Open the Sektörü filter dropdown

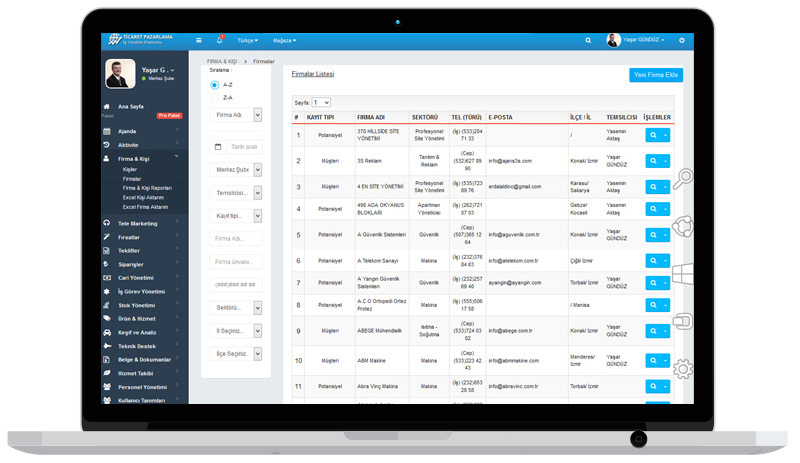(236, 308)
